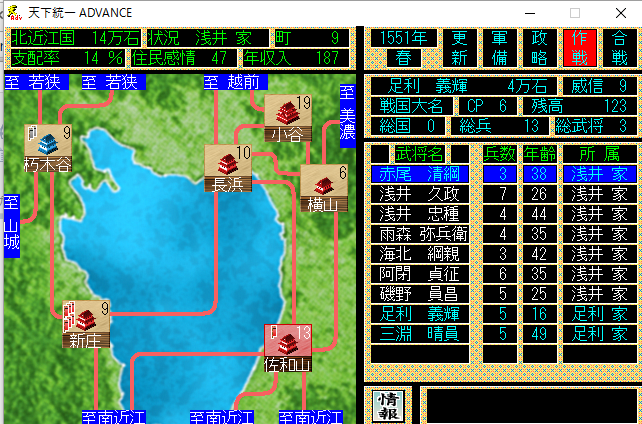Open the 軍備 command
This screenshot has width=642, height=424.
[x=500, y=48]
